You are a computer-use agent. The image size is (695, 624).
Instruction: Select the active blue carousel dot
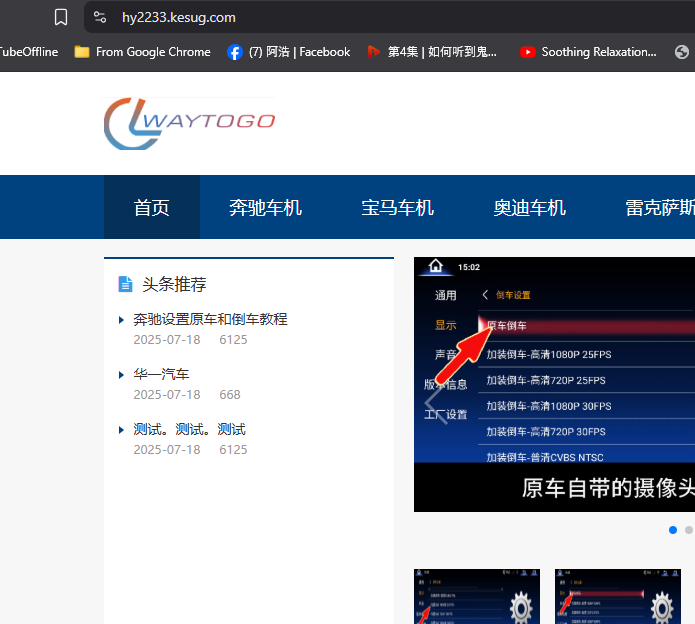(673, 530)
